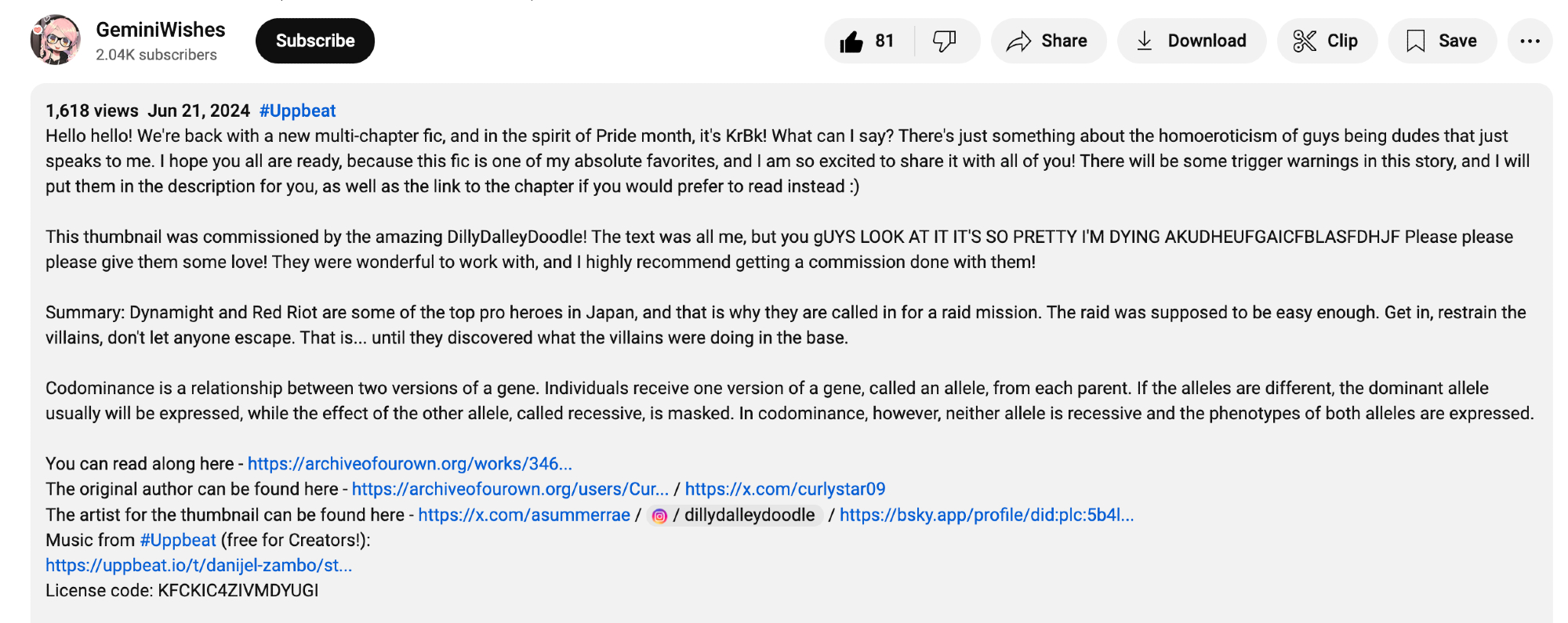Open the x.com/asummerrae artist link

[524, 515]
